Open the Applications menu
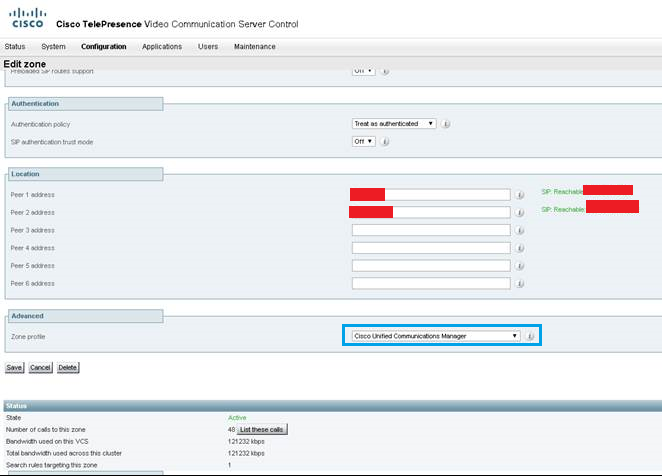 point(162,46)
